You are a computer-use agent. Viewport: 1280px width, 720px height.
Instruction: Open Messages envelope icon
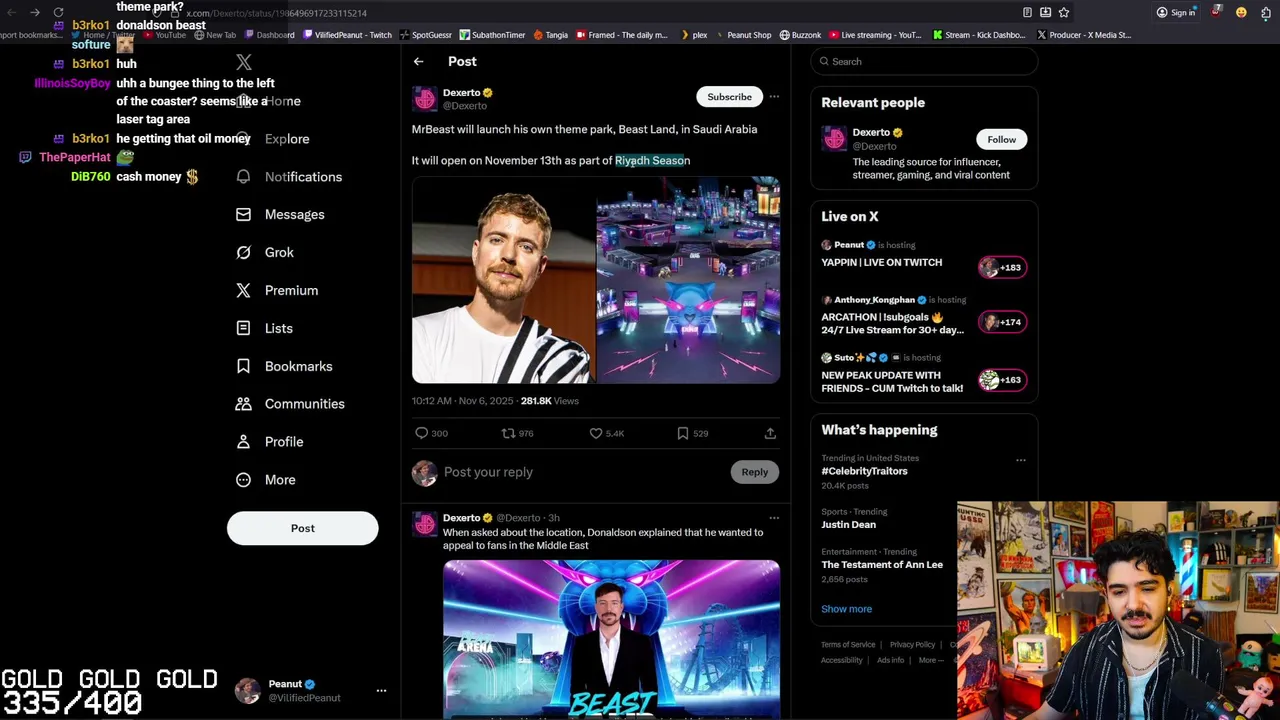[243, 215]
